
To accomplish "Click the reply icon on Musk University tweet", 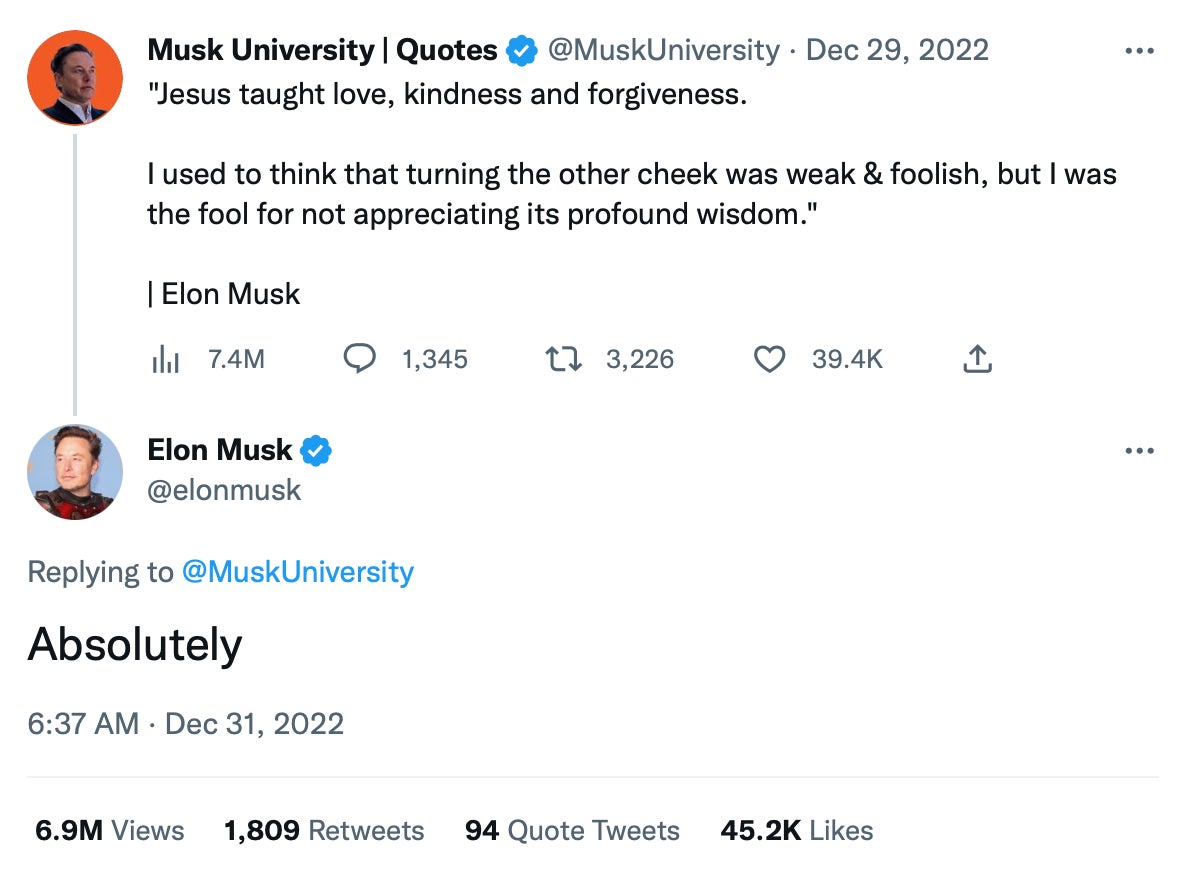I will pos(359,359).
